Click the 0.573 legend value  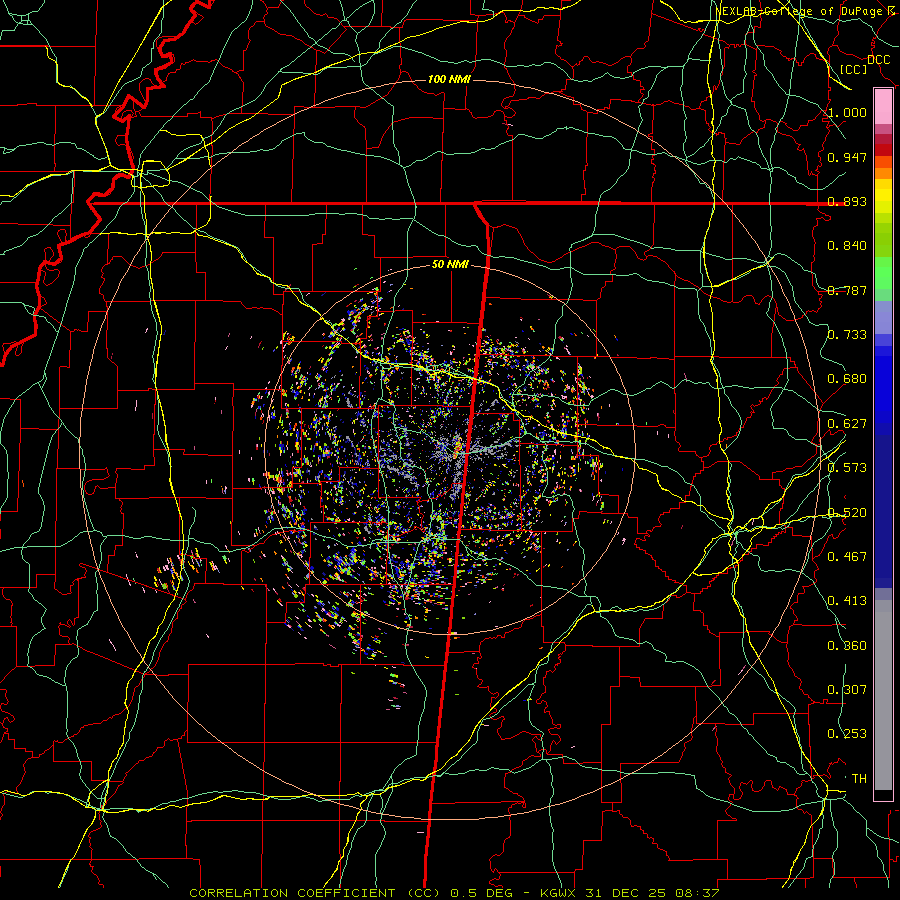[x=847, y=468]
